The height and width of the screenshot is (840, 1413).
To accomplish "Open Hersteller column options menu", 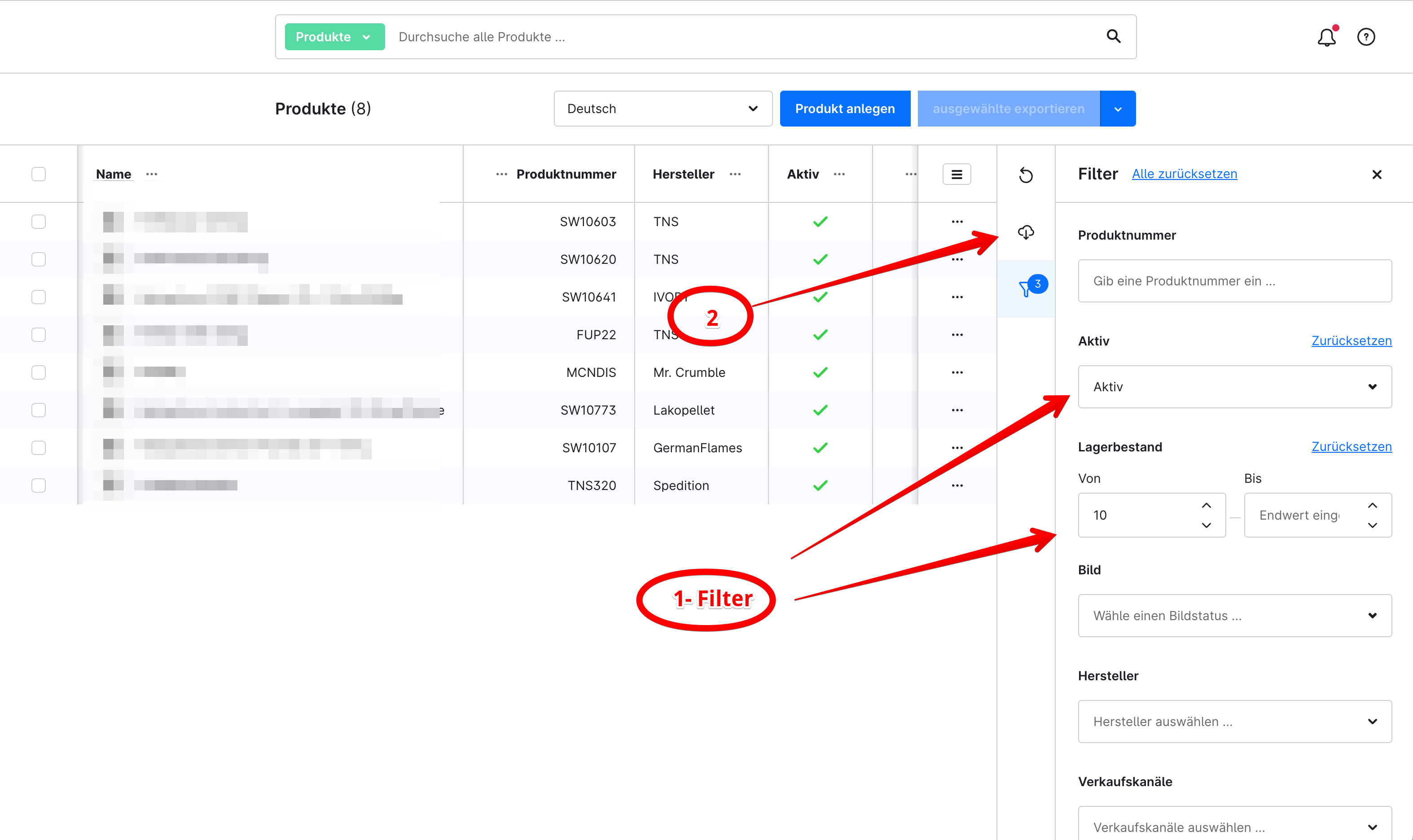I will (735, 175).
